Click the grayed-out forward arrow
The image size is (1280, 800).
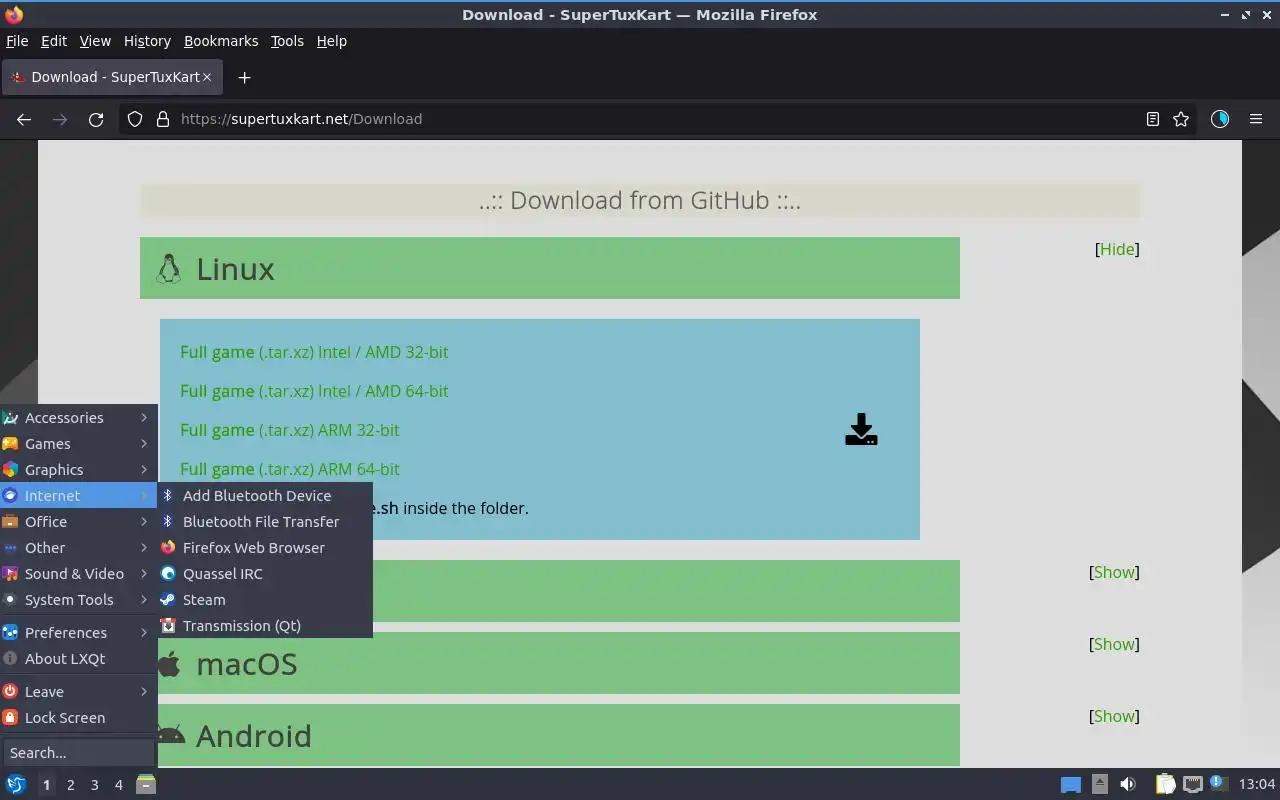[60, 119]
